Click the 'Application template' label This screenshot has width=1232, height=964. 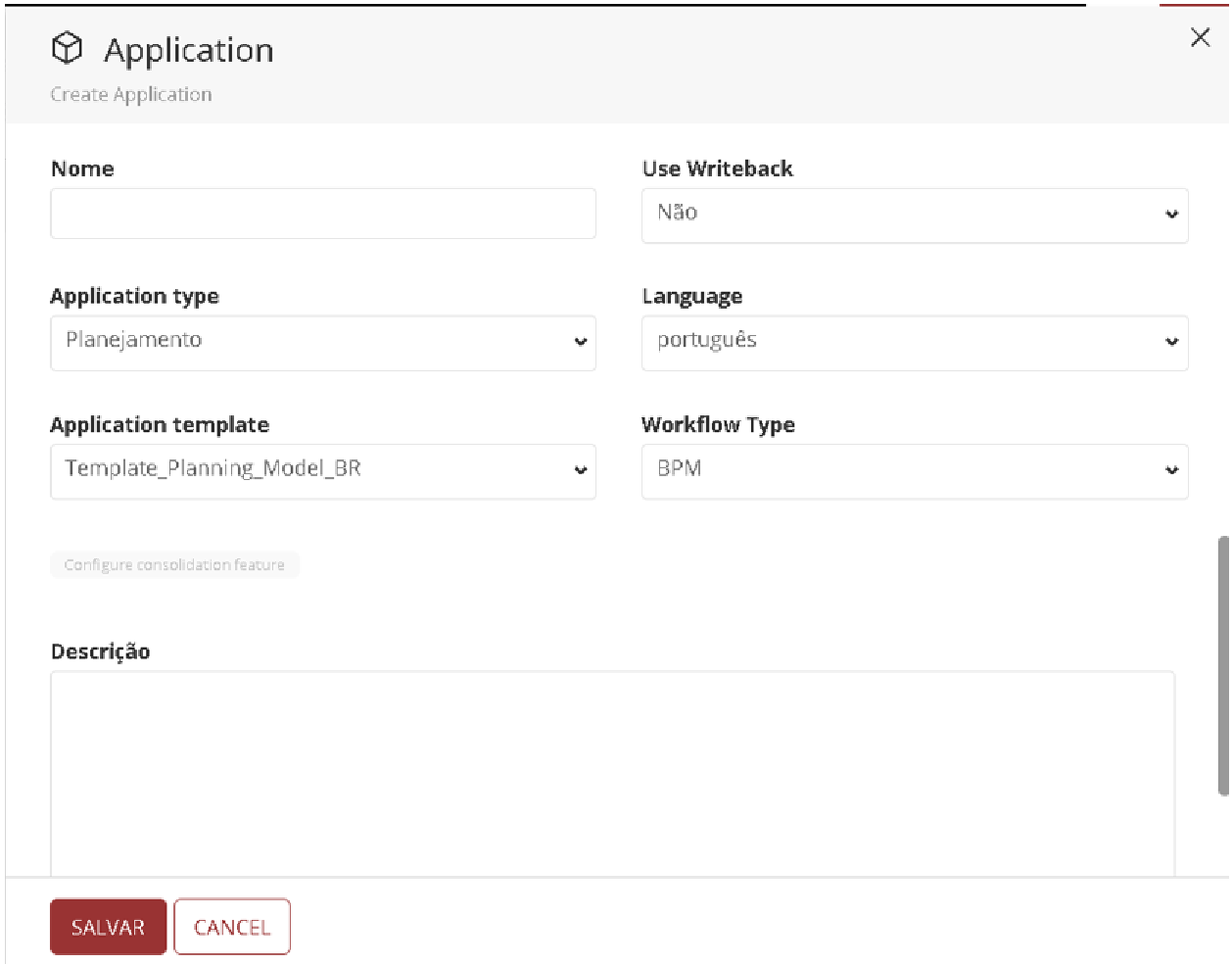point(160,425)
